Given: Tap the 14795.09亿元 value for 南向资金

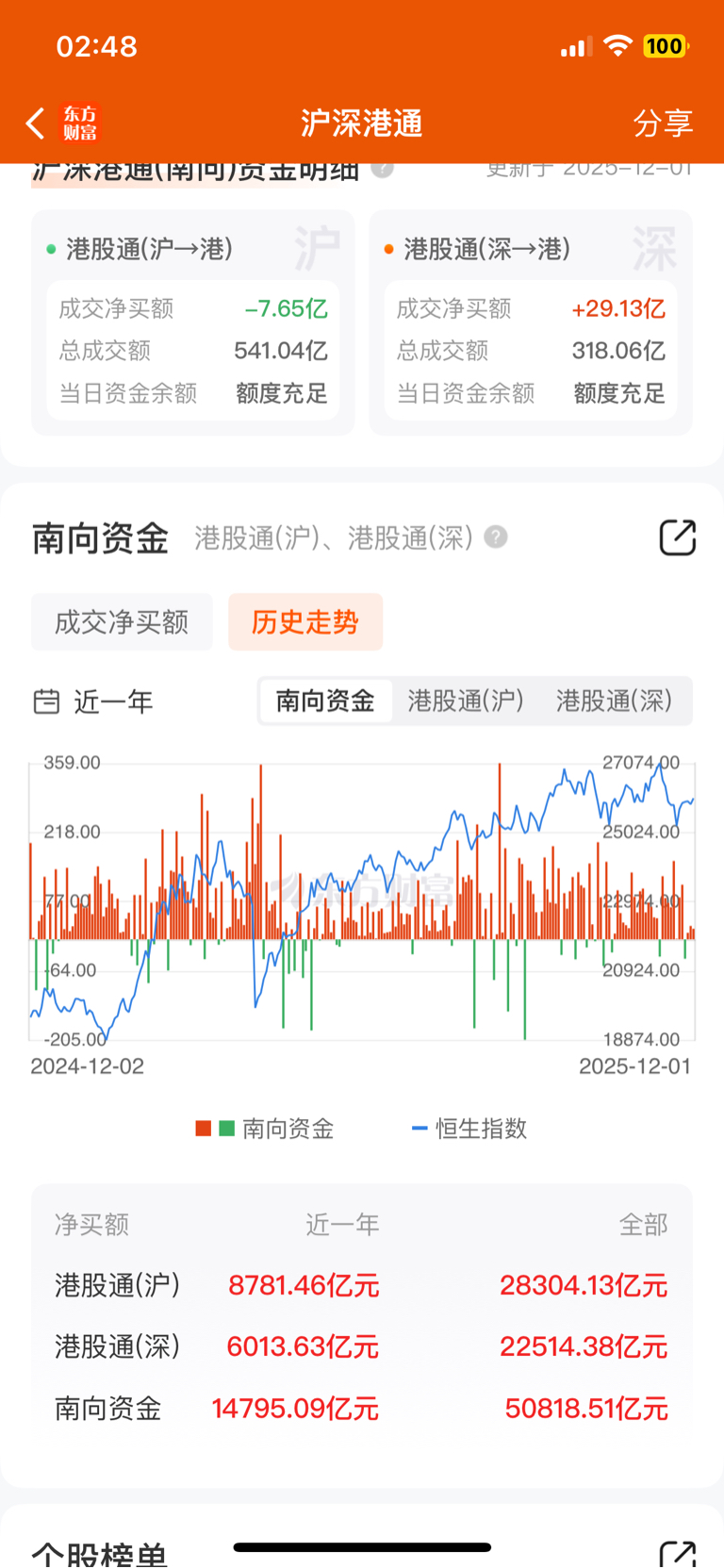Looking at the screenshot, I should [x=295, y=1409].
